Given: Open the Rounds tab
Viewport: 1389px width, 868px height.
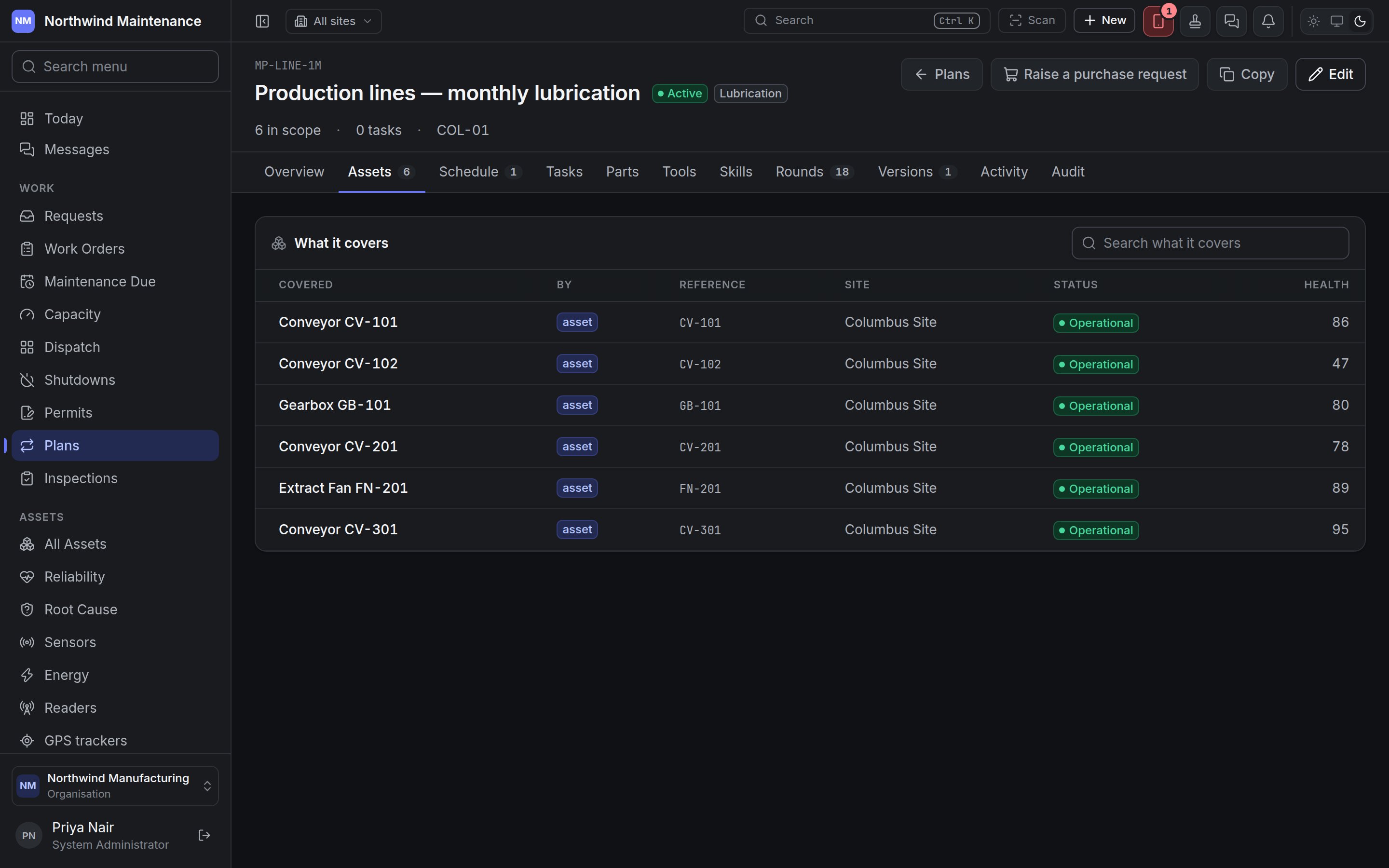Looking at the screenshot, I should [x=815, y=172].
